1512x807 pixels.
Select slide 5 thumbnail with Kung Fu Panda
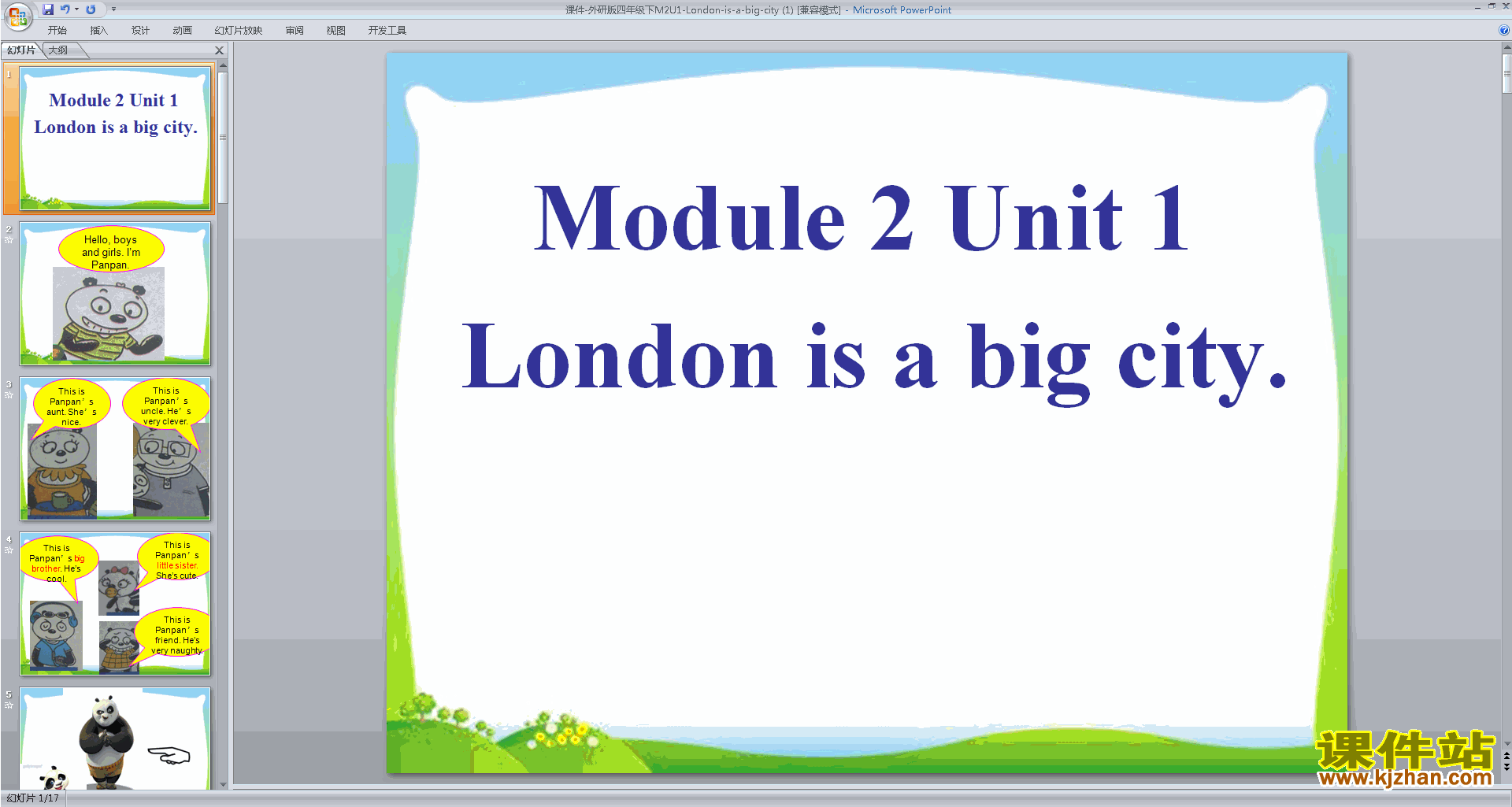coord(115,739)
